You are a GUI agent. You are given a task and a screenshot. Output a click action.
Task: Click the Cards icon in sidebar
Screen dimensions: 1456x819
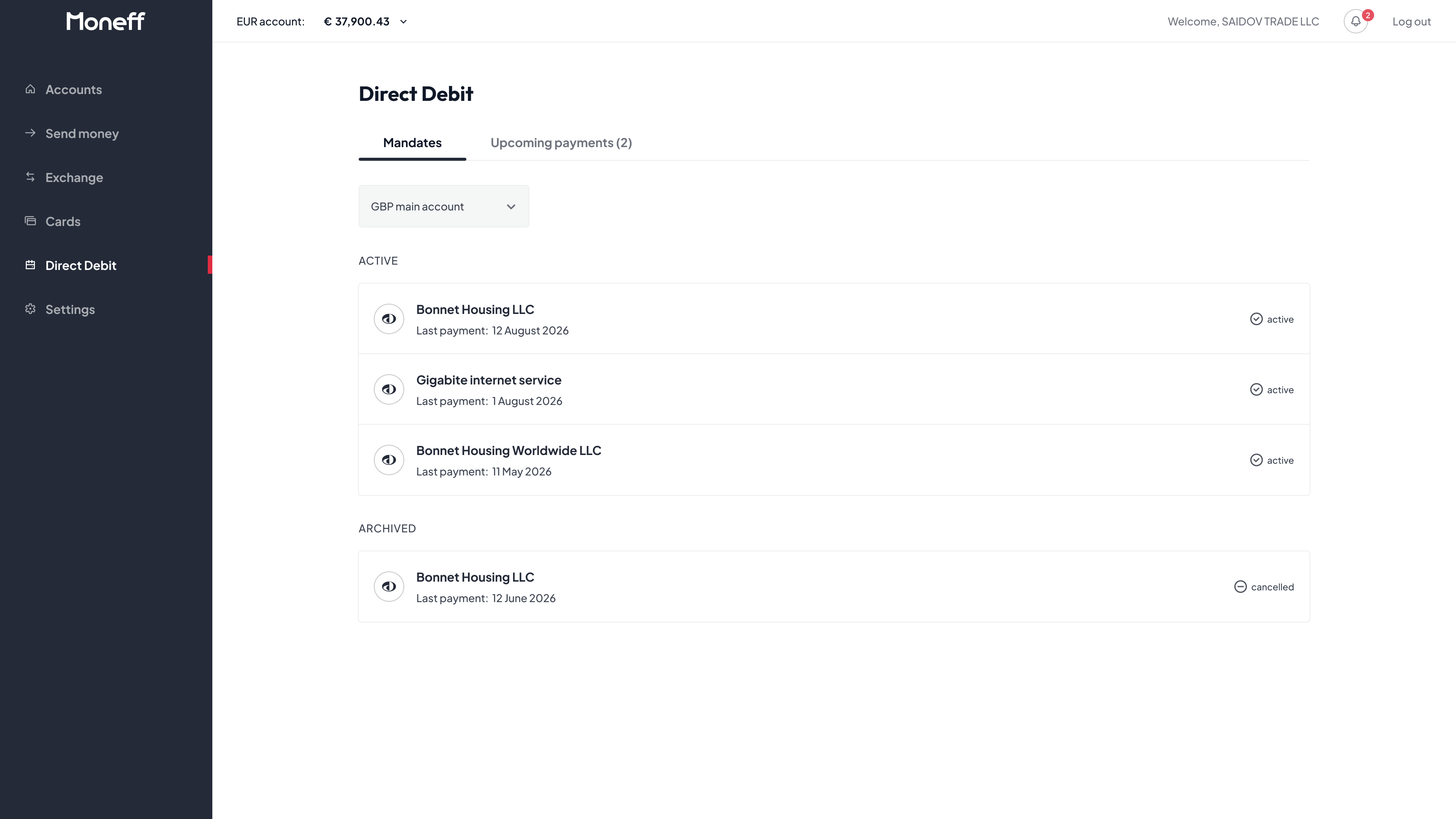30,221
